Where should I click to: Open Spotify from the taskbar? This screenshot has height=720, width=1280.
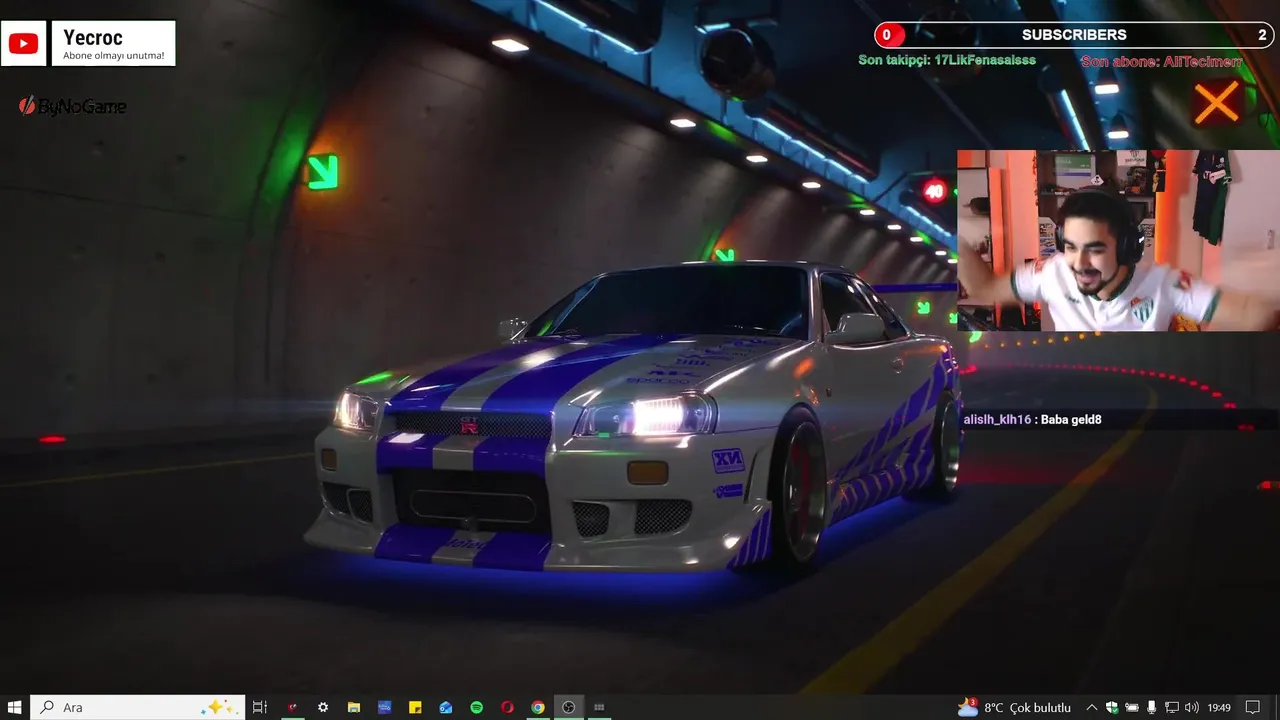pyautogui.click(x=477, y=707)
